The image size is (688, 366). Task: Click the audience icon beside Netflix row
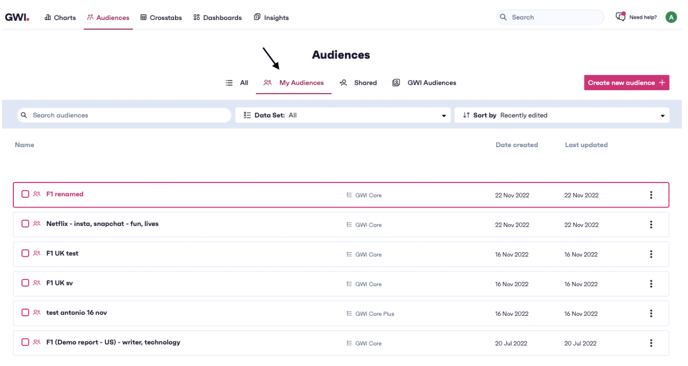(x=37, y=224)
